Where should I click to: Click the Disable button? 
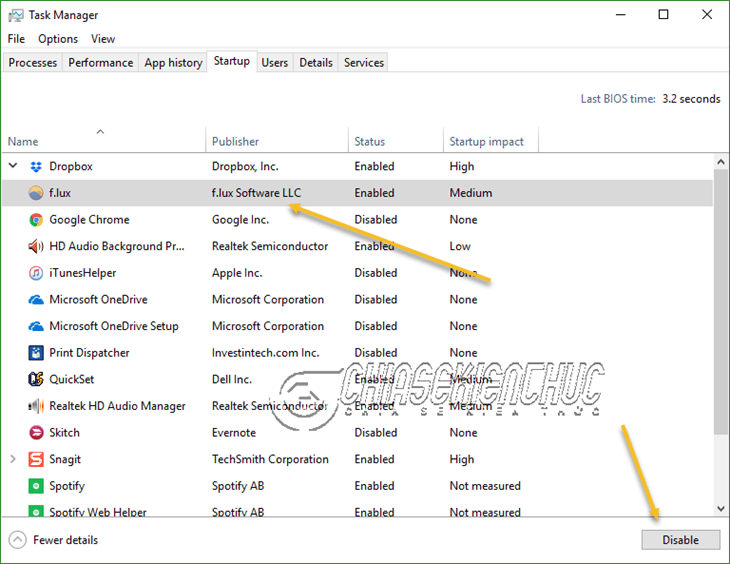click(680, 540)
